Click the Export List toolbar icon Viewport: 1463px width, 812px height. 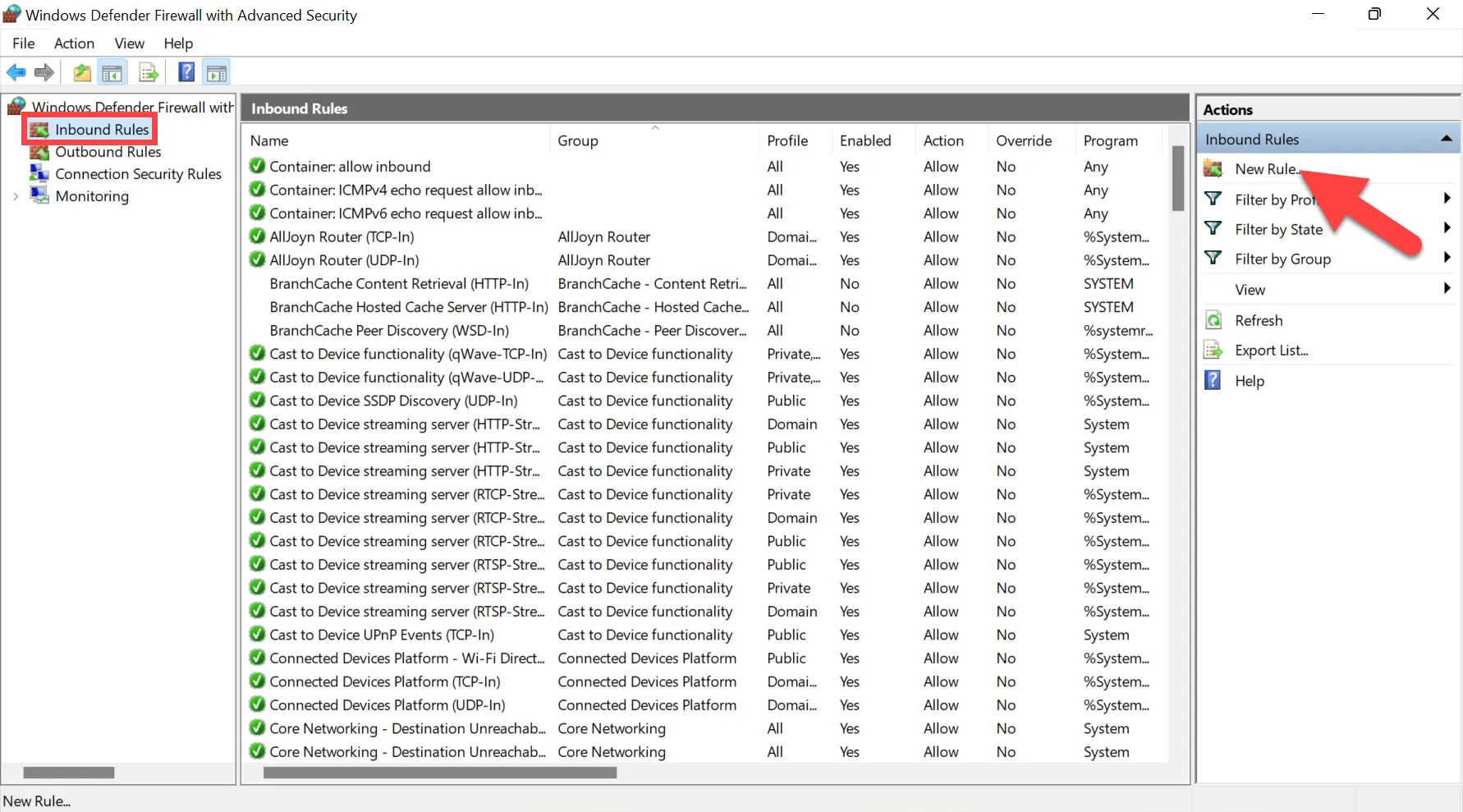point(149,72)
